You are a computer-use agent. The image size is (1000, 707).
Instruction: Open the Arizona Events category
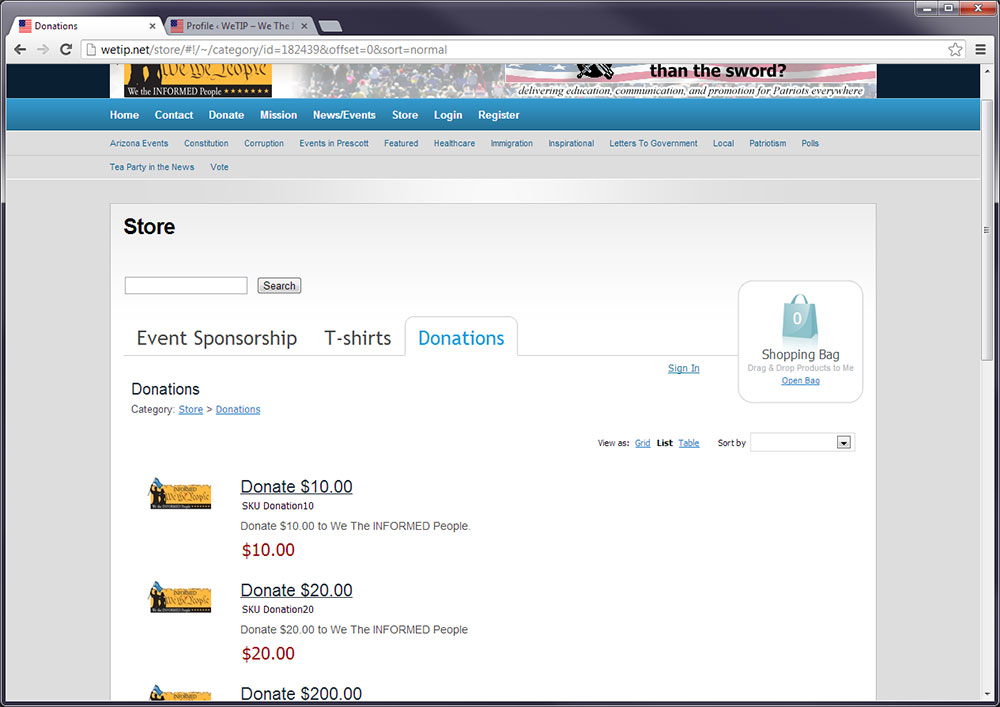click(x=139, y=143)
